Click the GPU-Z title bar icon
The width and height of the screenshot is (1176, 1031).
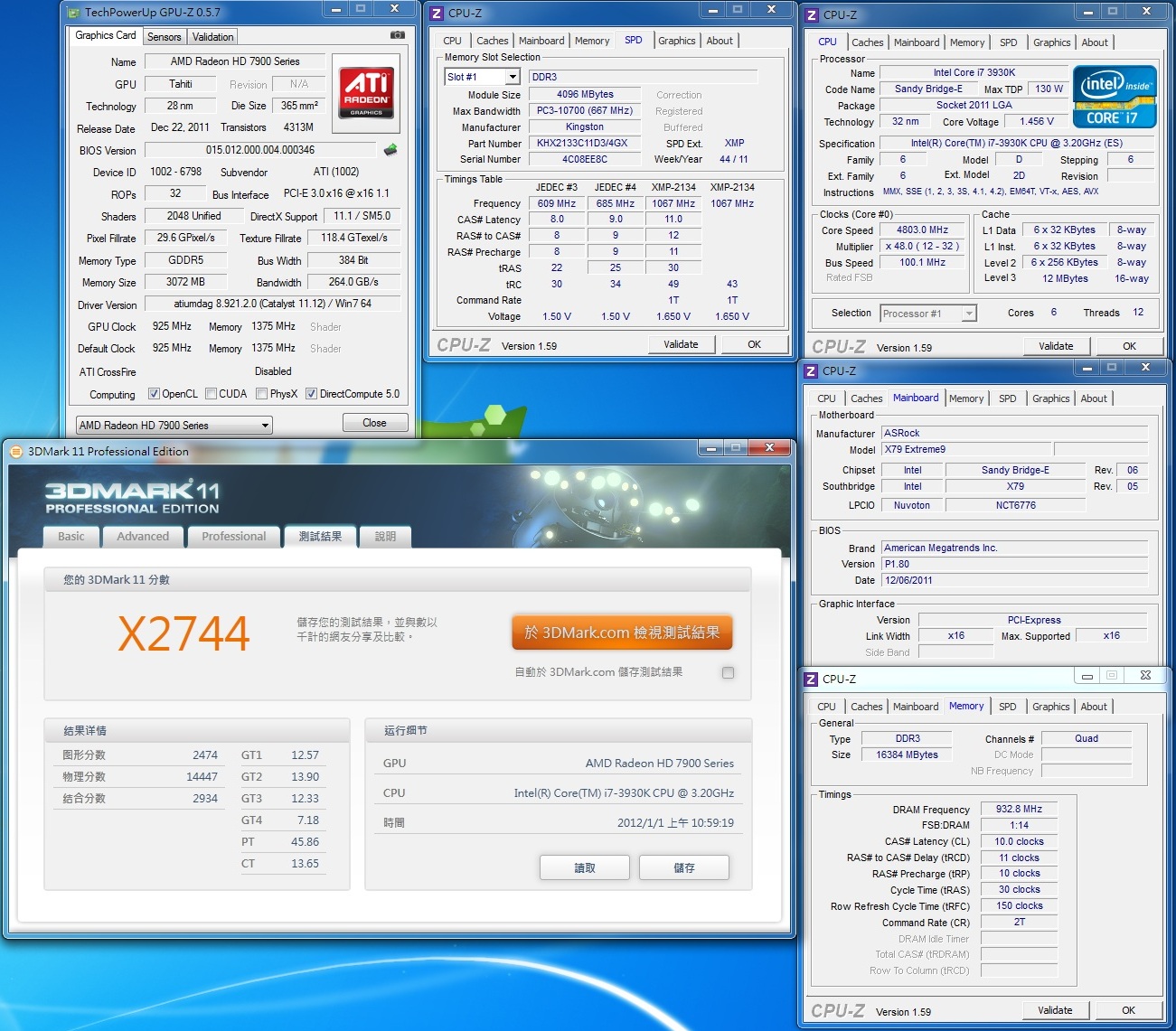point(73,13)
